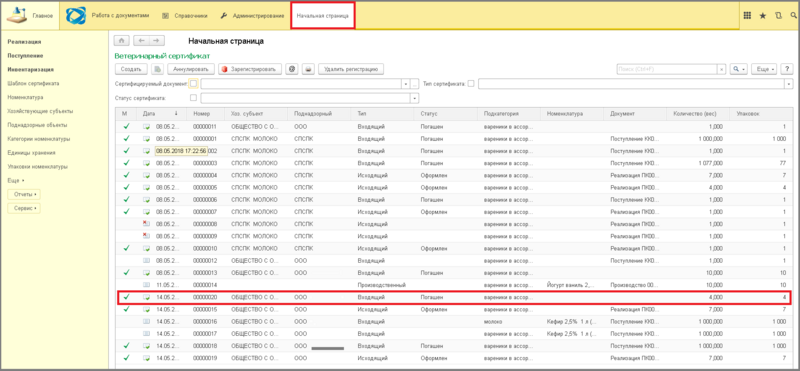This screenshot has height=371, width=800.
Task: Click the Аннулировать button
Action: (190, 69)
